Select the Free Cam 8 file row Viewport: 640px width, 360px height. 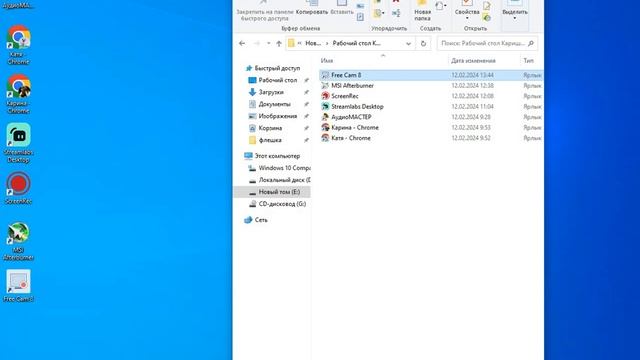[431, 75]
